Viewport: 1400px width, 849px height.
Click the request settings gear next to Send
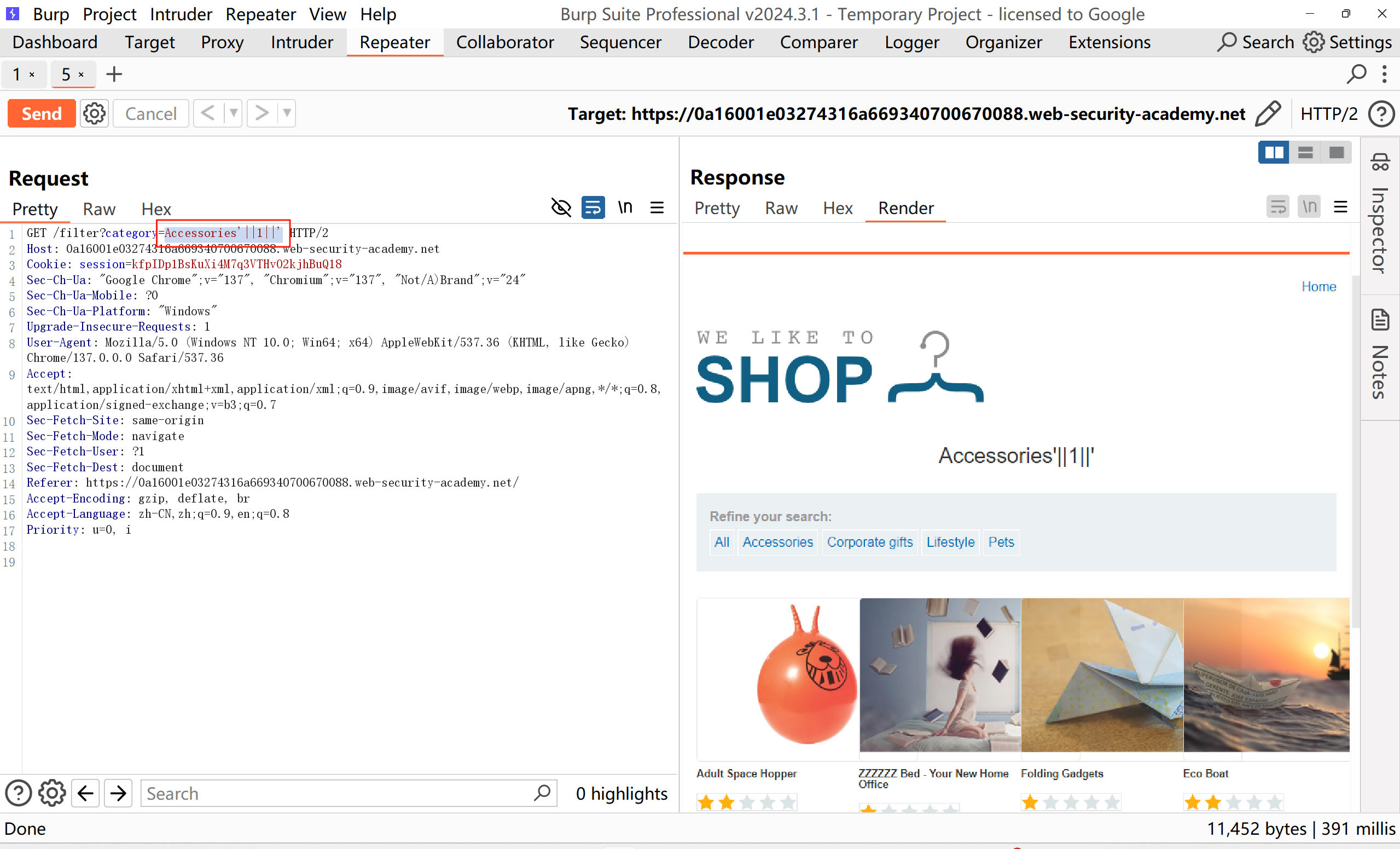click(94, 114)
